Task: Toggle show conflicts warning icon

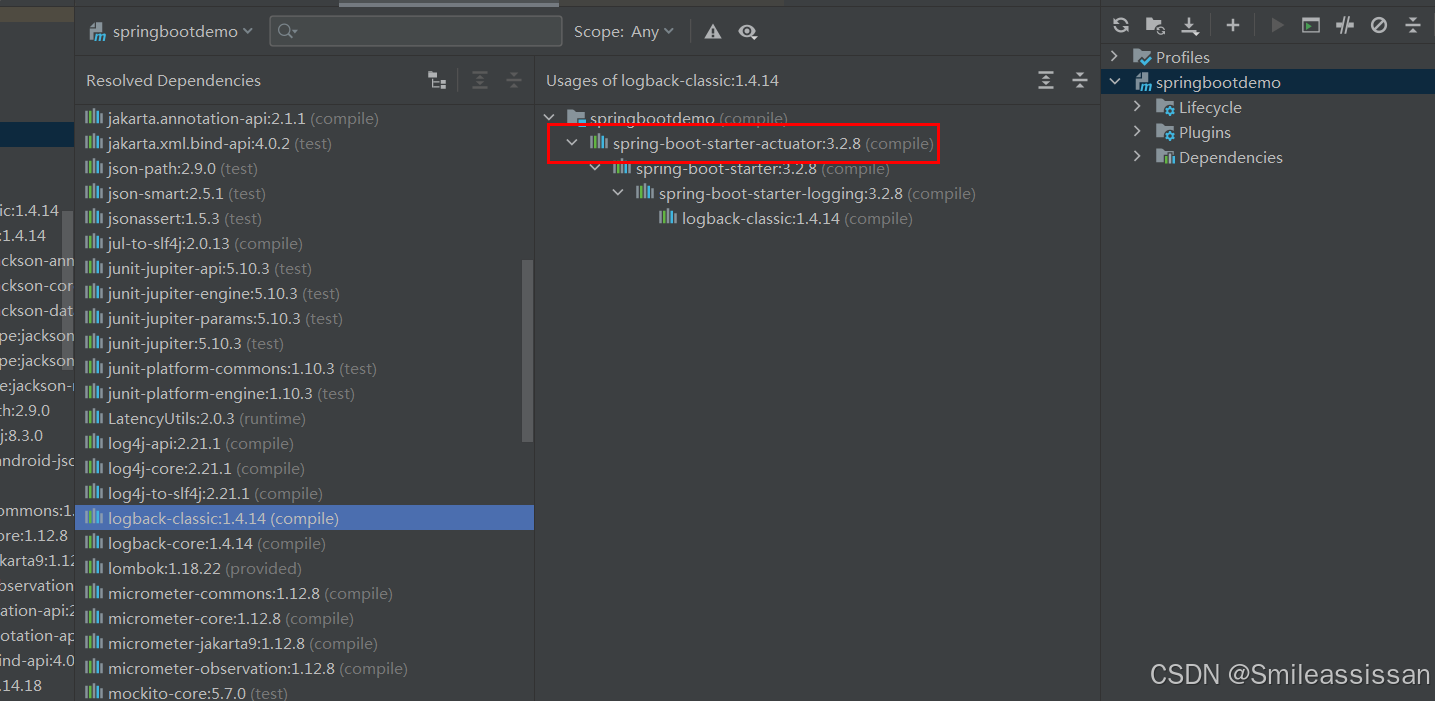Action: [x=713, y=32]
